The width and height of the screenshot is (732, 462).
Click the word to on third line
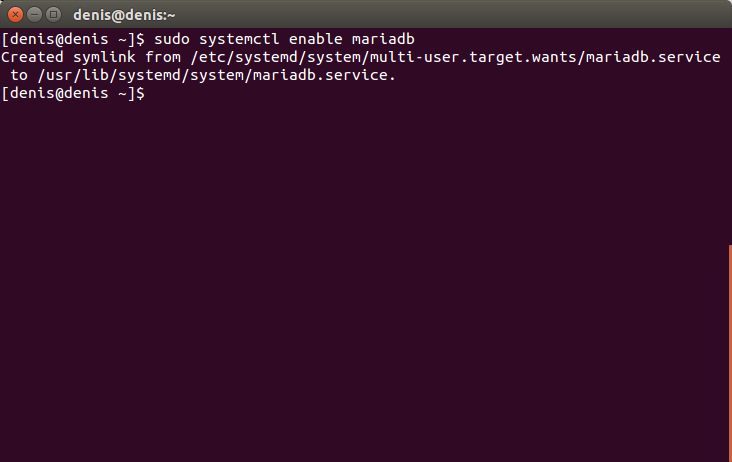coord(19,75)
